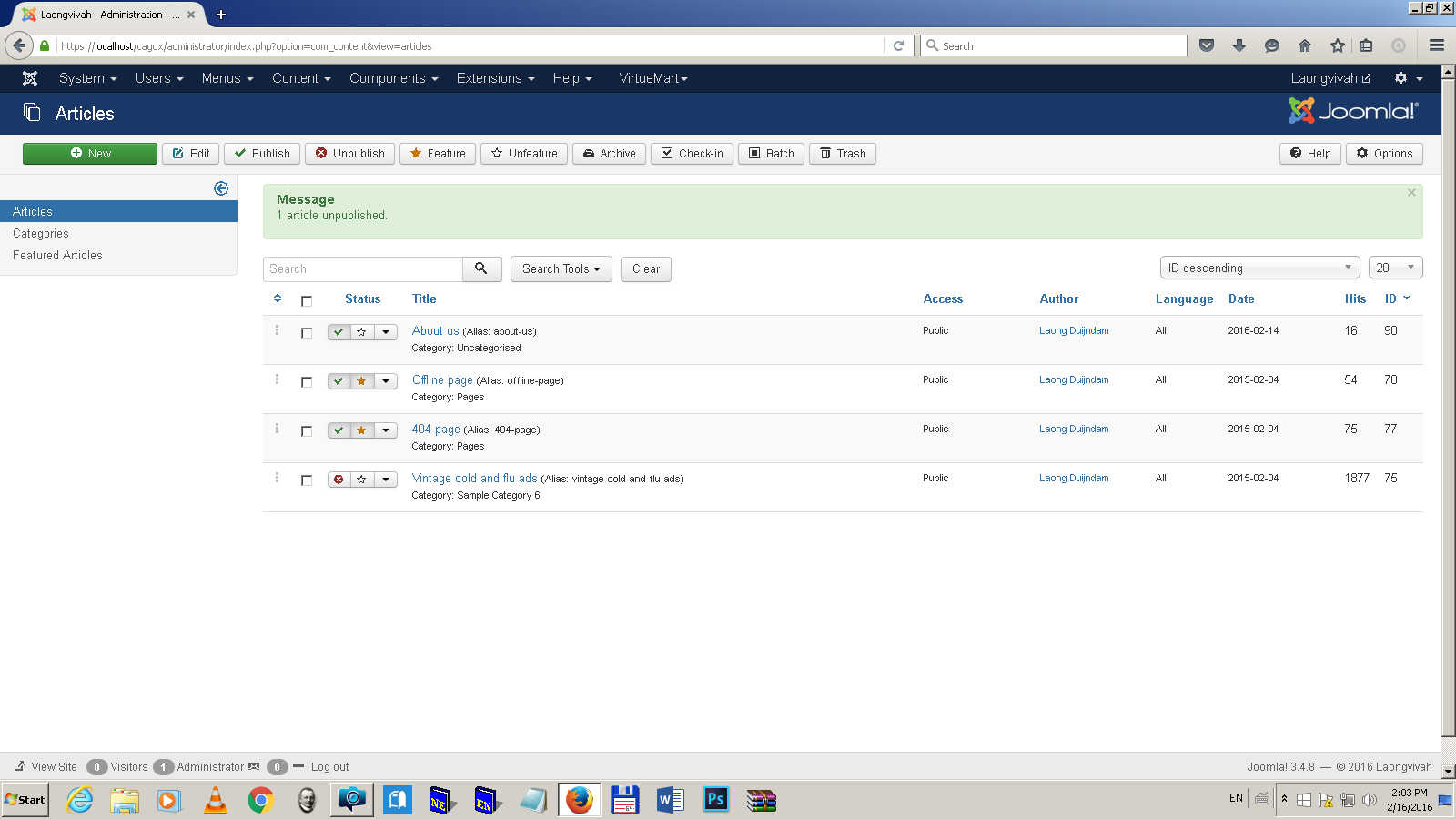Click the Firefox home icon
This screenshot has width=1456, height=819.
1305,45
